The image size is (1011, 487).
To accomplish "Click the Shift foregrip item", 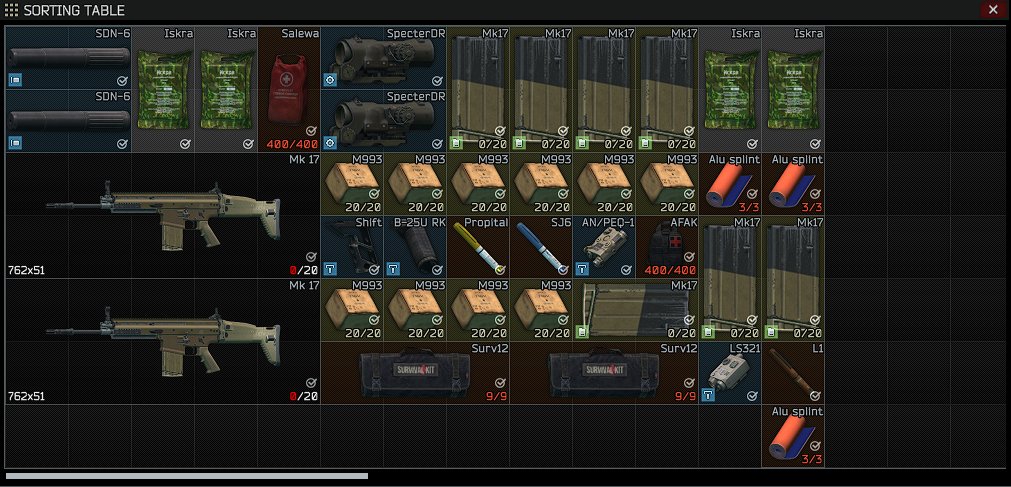I will coord(352,247).
